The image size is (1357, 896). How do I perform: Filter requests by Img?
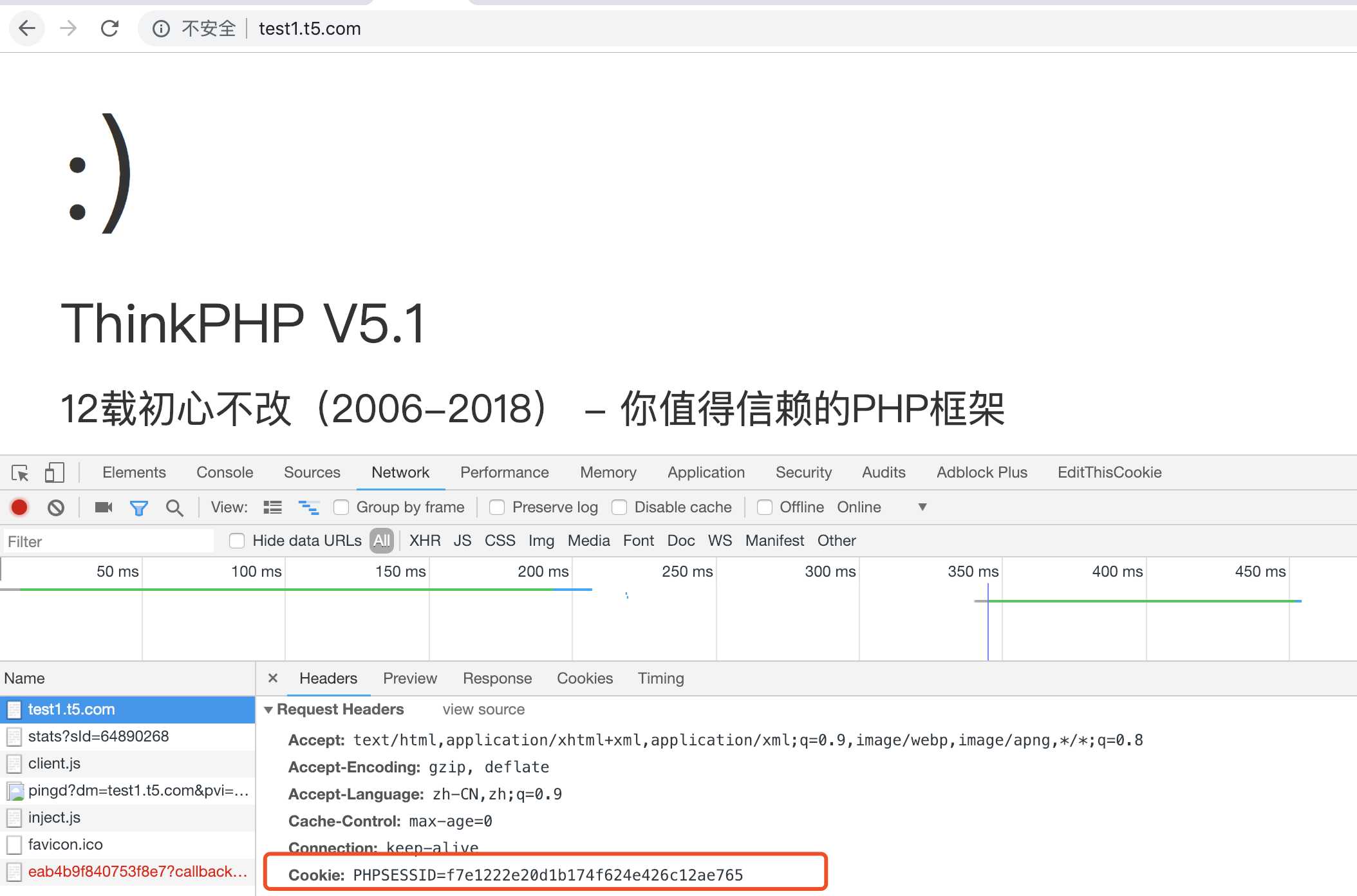coord(541,541)
